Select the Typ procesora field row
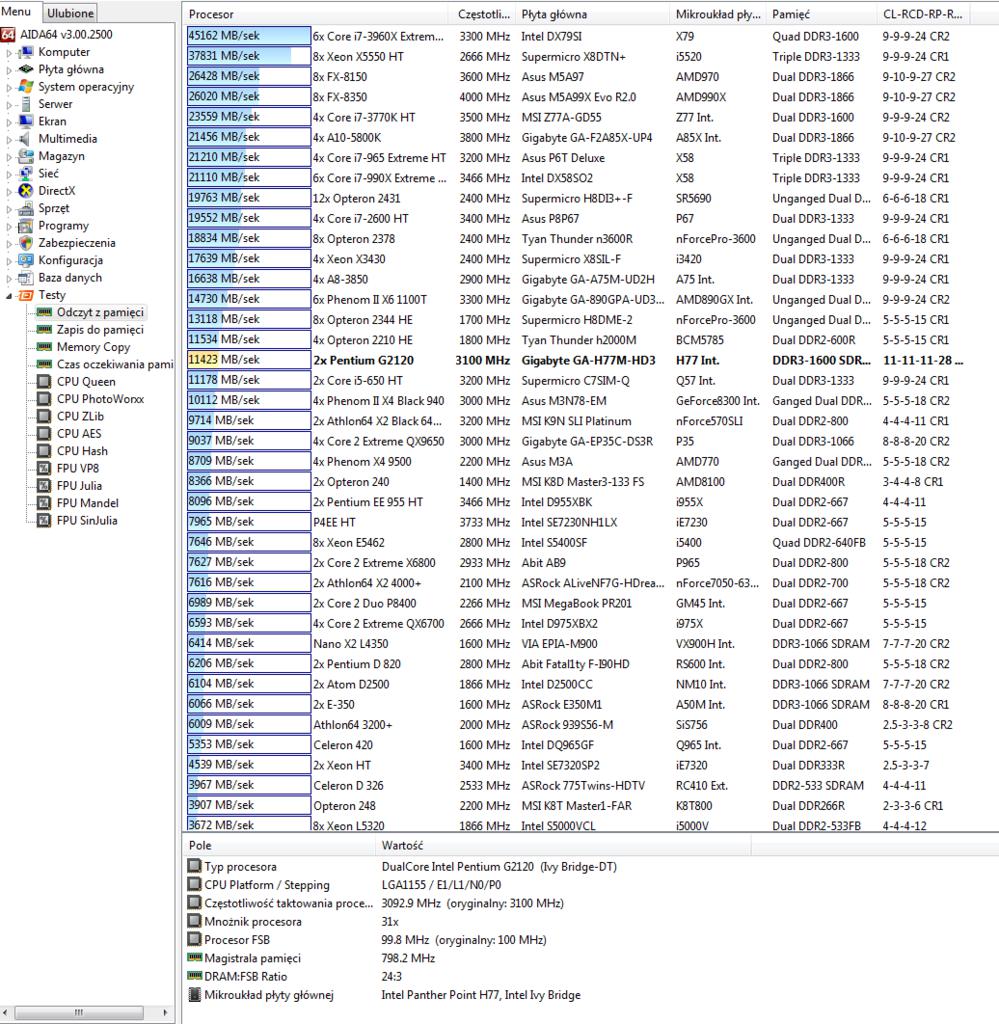The image size is (999, 1024). tap(402, 867)
